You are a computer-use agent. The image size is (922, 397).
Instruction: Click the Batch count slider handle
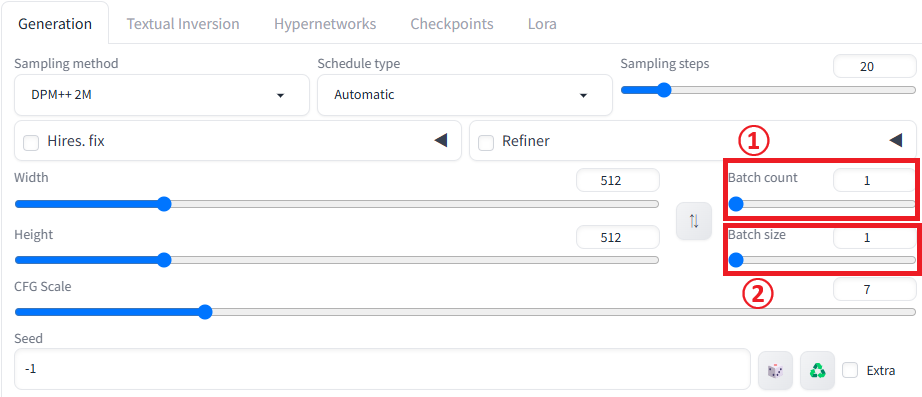coord(736,204)
